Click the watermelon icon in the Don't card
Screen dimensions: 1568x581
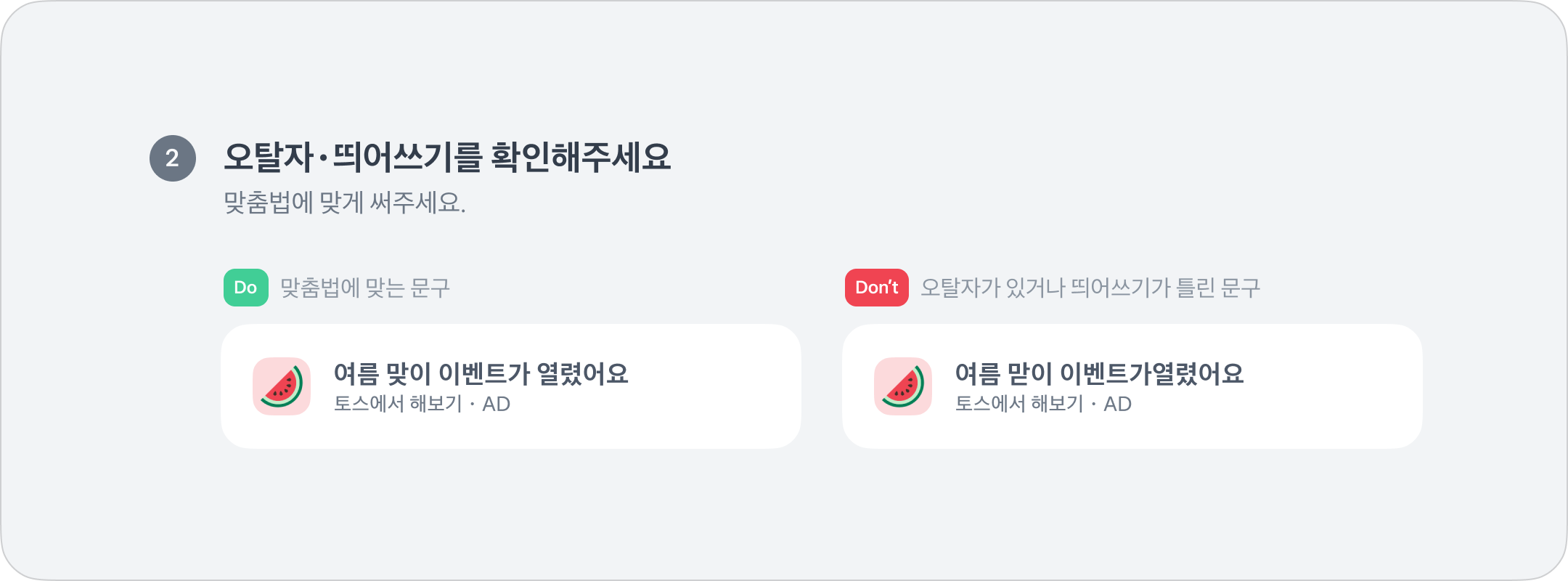903,386
